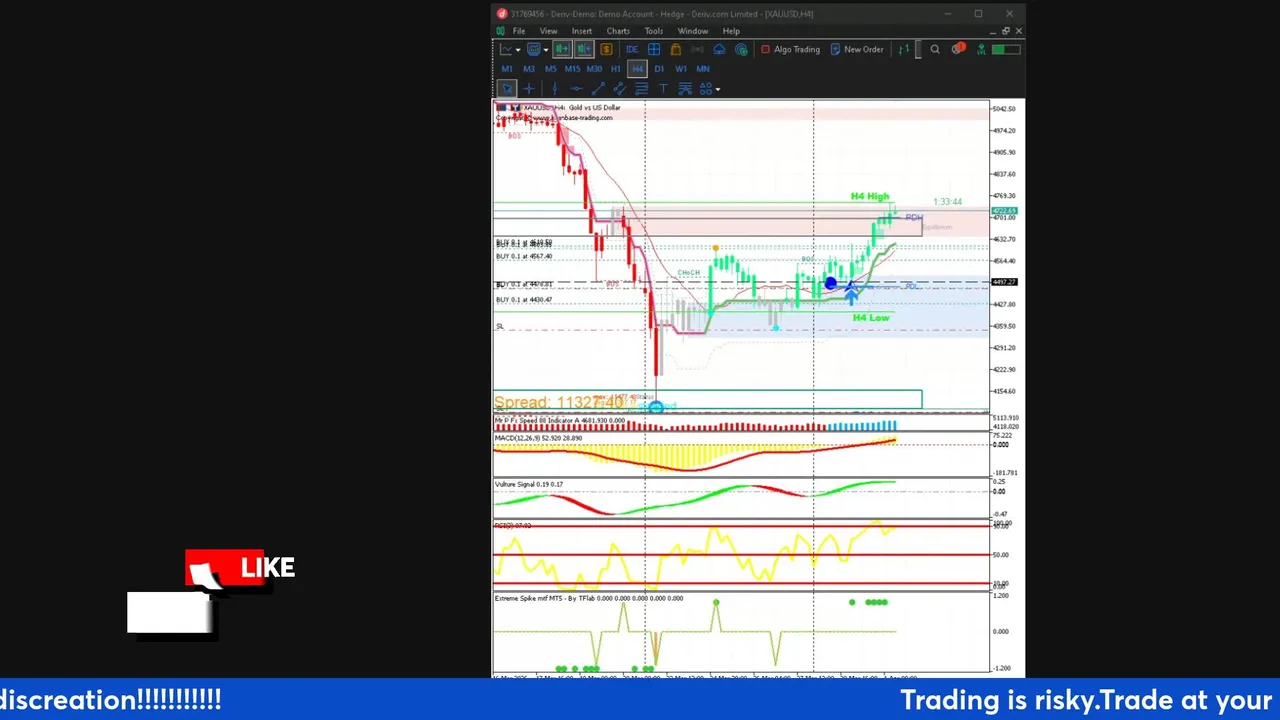Click the MACD(12,26,9) indicator label
1280x720 pixels.
pyautogui.click(x=538, y=438)
